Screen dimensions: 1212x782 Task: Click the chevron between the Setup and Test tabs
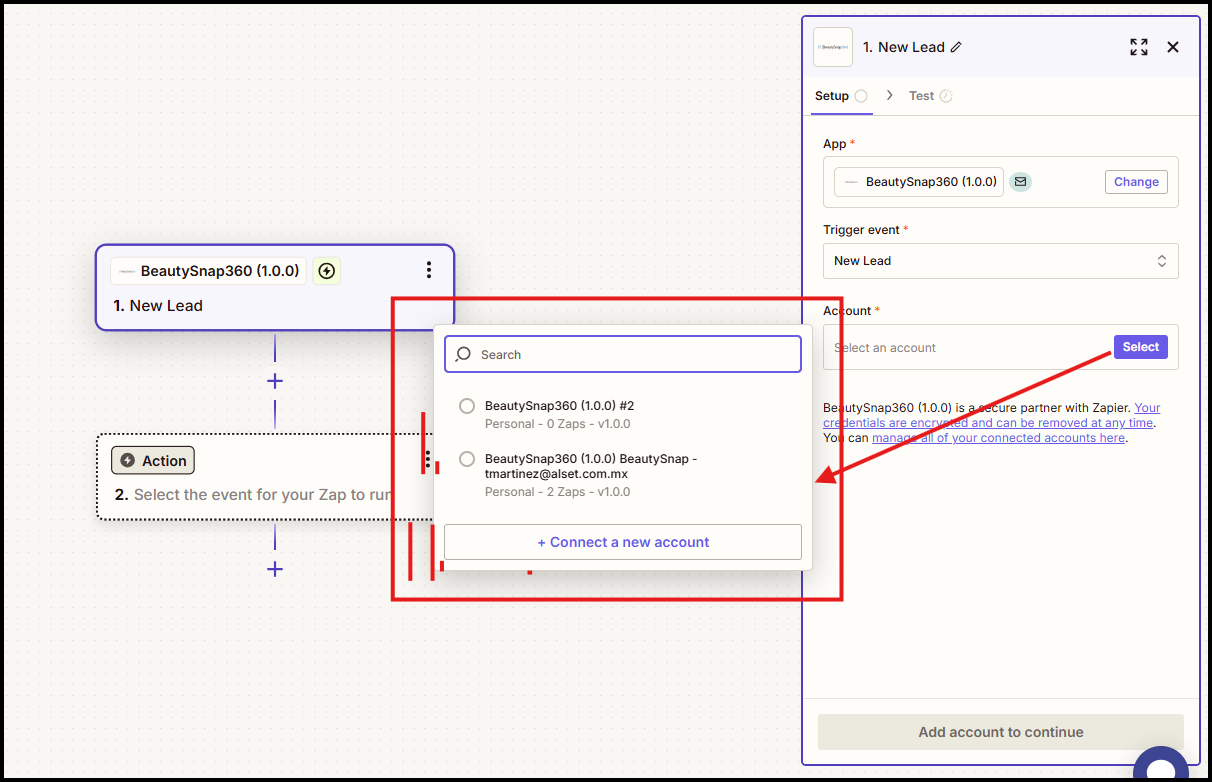click(x=889, y=96)
